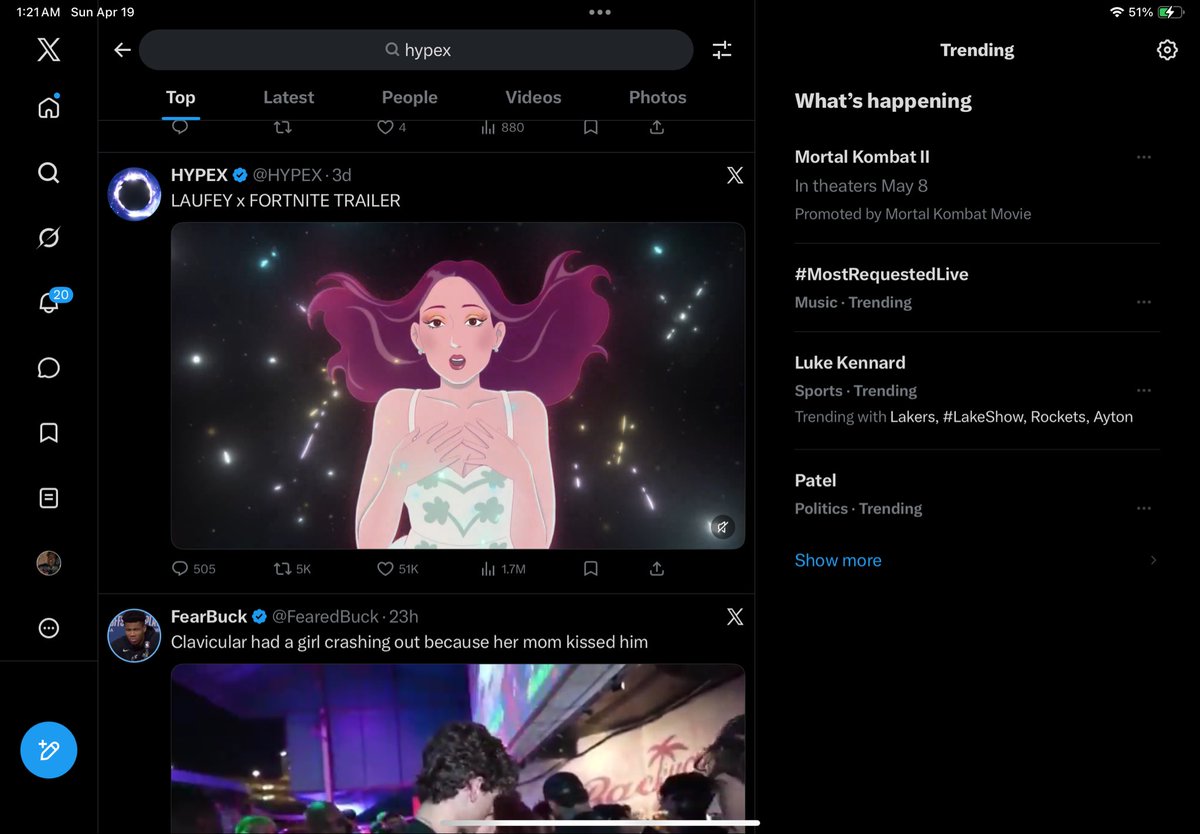1200x834 pixels.
Task: View analytics showing 880 views
Action: click(502, 128)
